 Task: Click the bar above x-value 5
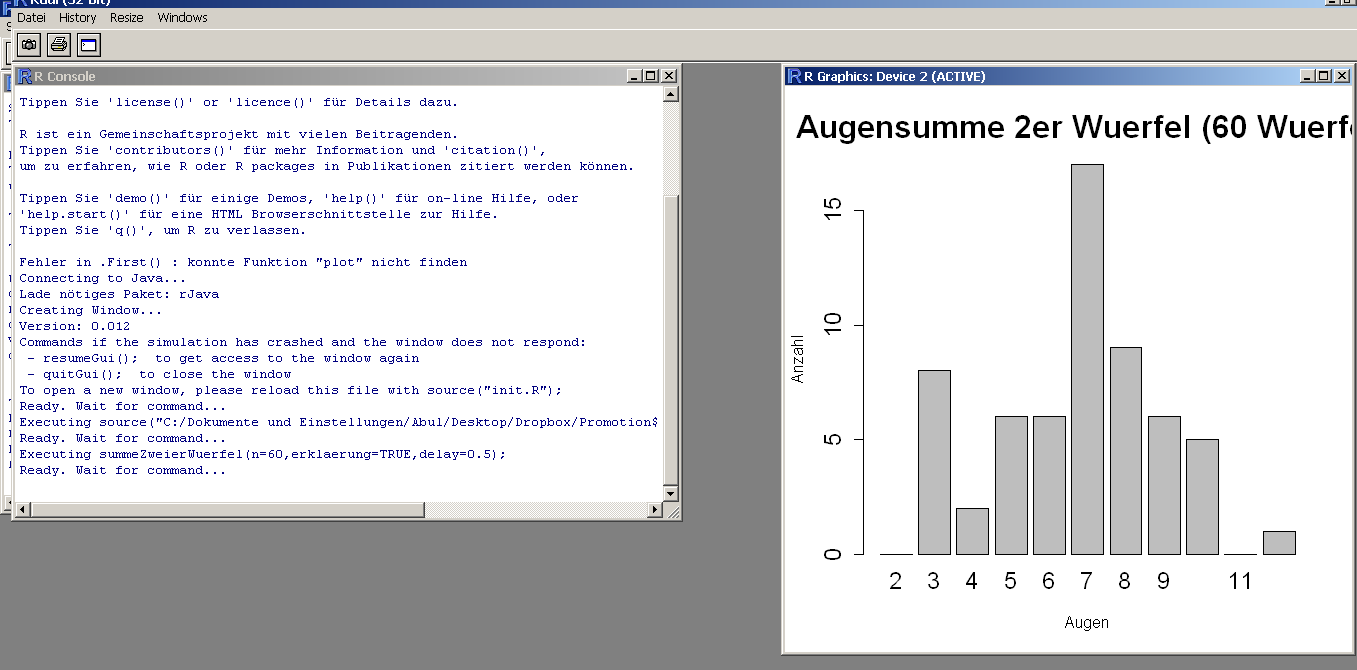tap(1010, 485)
